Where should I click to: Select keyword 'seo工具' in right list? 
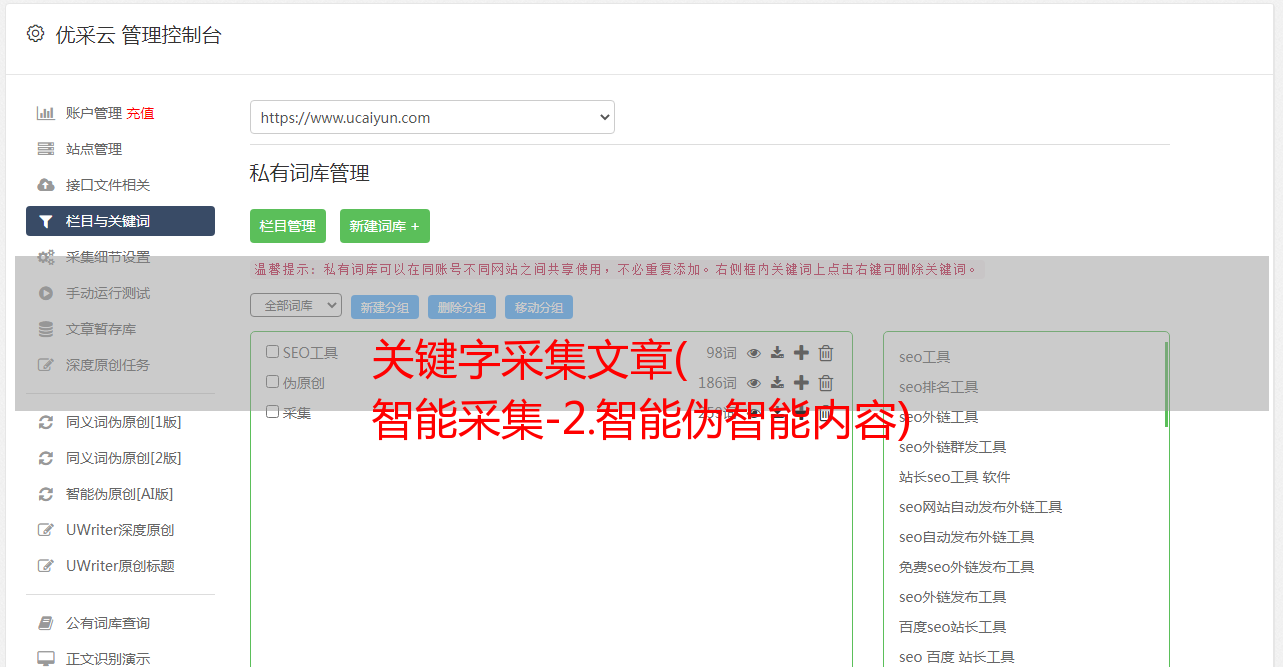coord(925,357)
